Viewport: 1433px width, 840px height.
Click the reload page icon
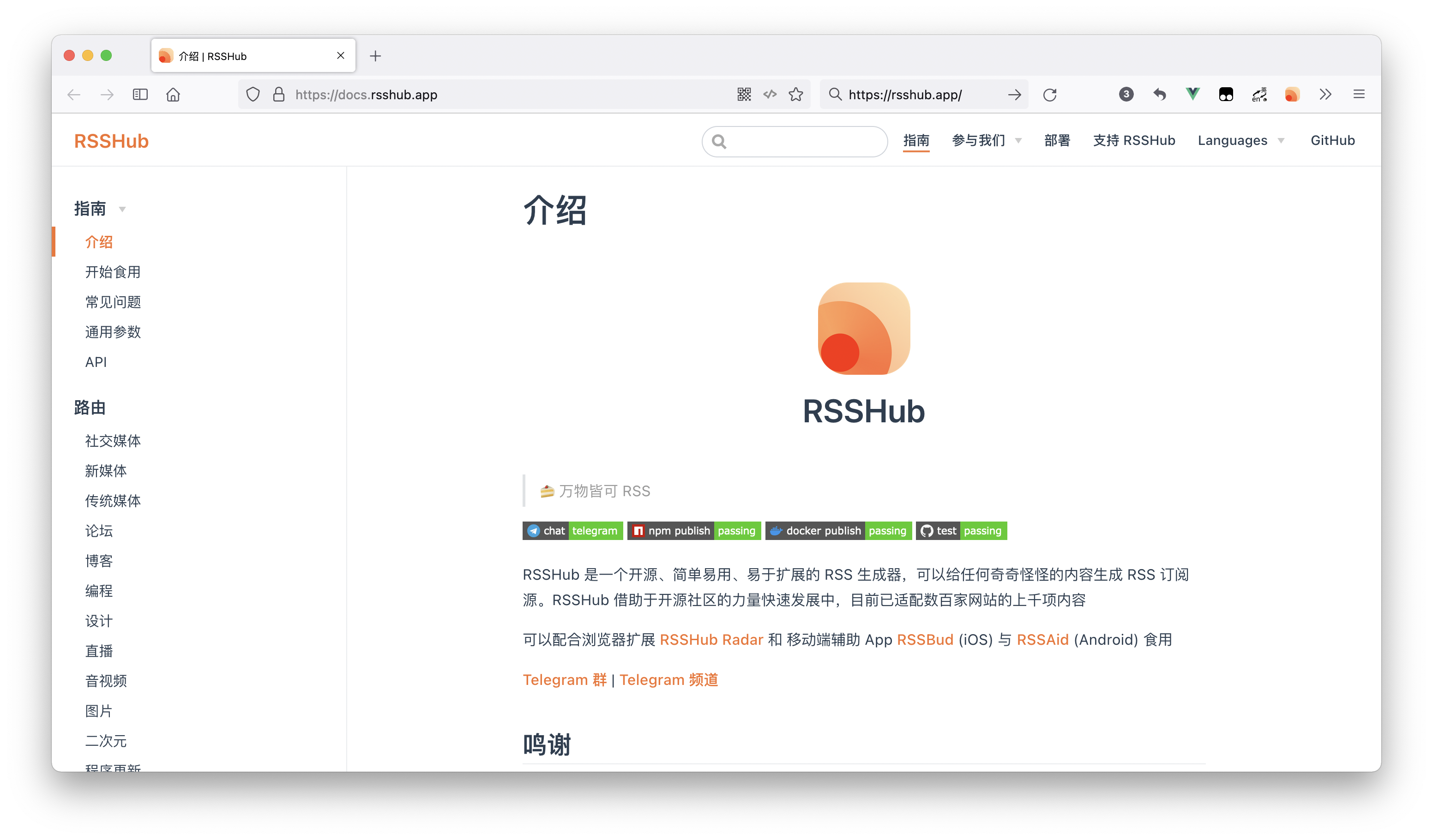(x=1049, y=94)
